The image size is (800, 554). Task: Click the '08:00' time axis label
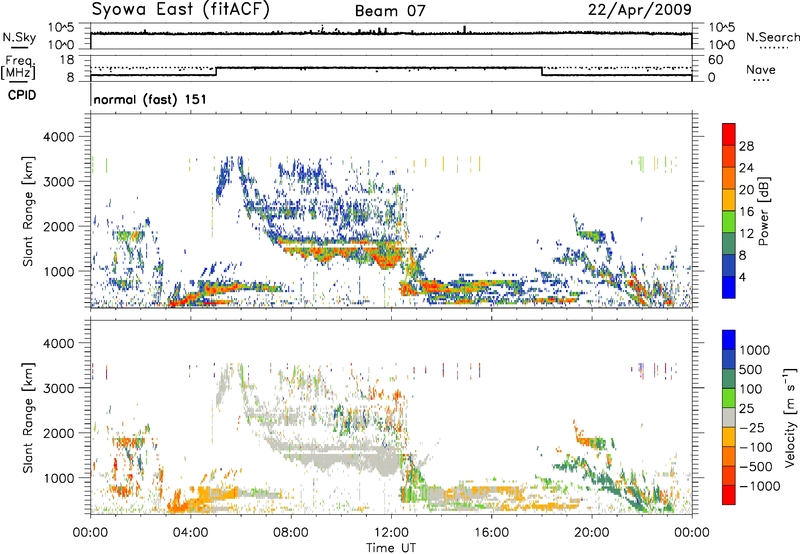point(291,533)
